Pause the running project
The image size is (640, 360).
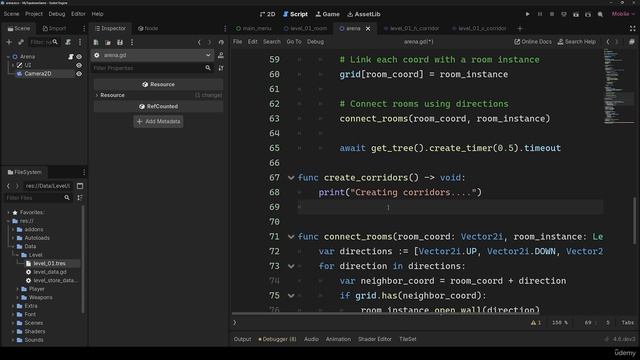coord(540,14)
